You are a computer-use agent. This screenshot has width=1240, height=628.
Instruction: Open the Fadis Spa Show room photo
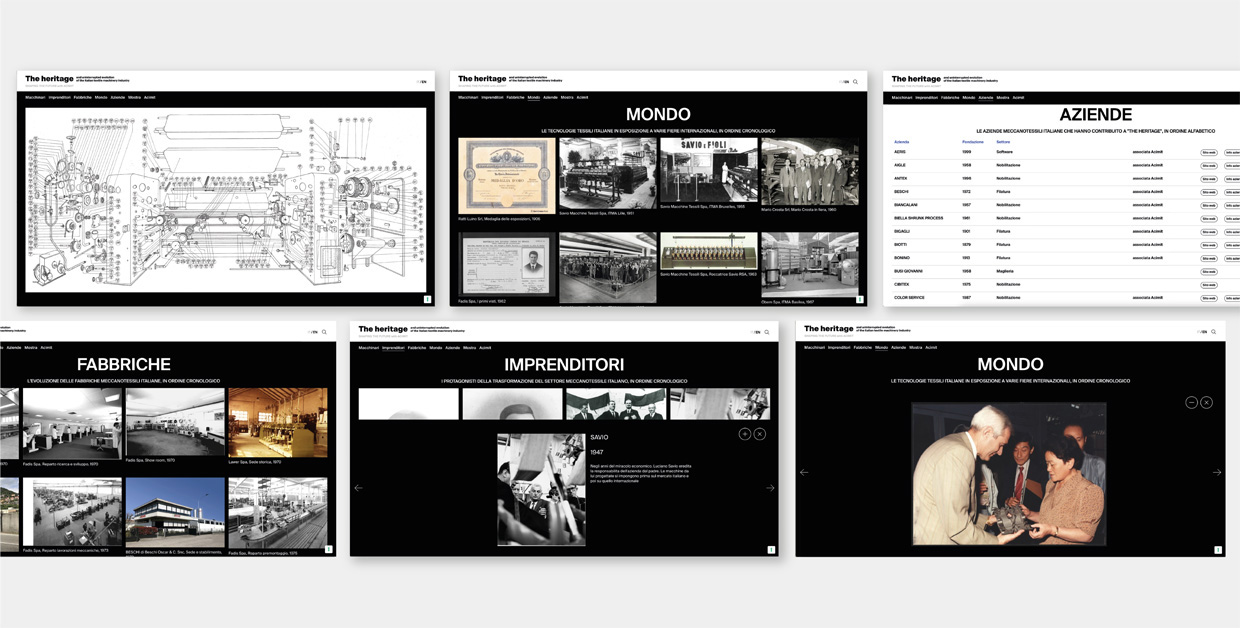click(175, 422)
